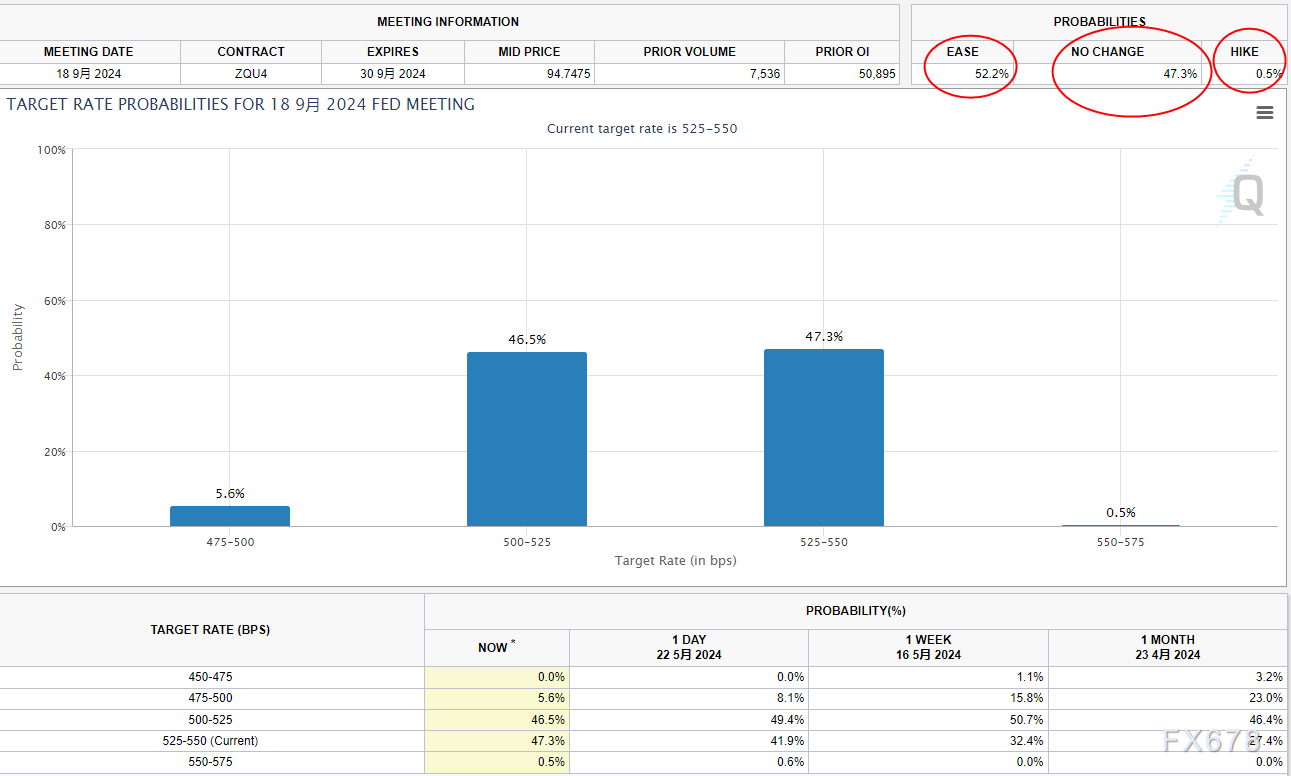The image size is (1291, 776).
Task: Open the chart hamburger context menu
Action: tap(1264, 113)
